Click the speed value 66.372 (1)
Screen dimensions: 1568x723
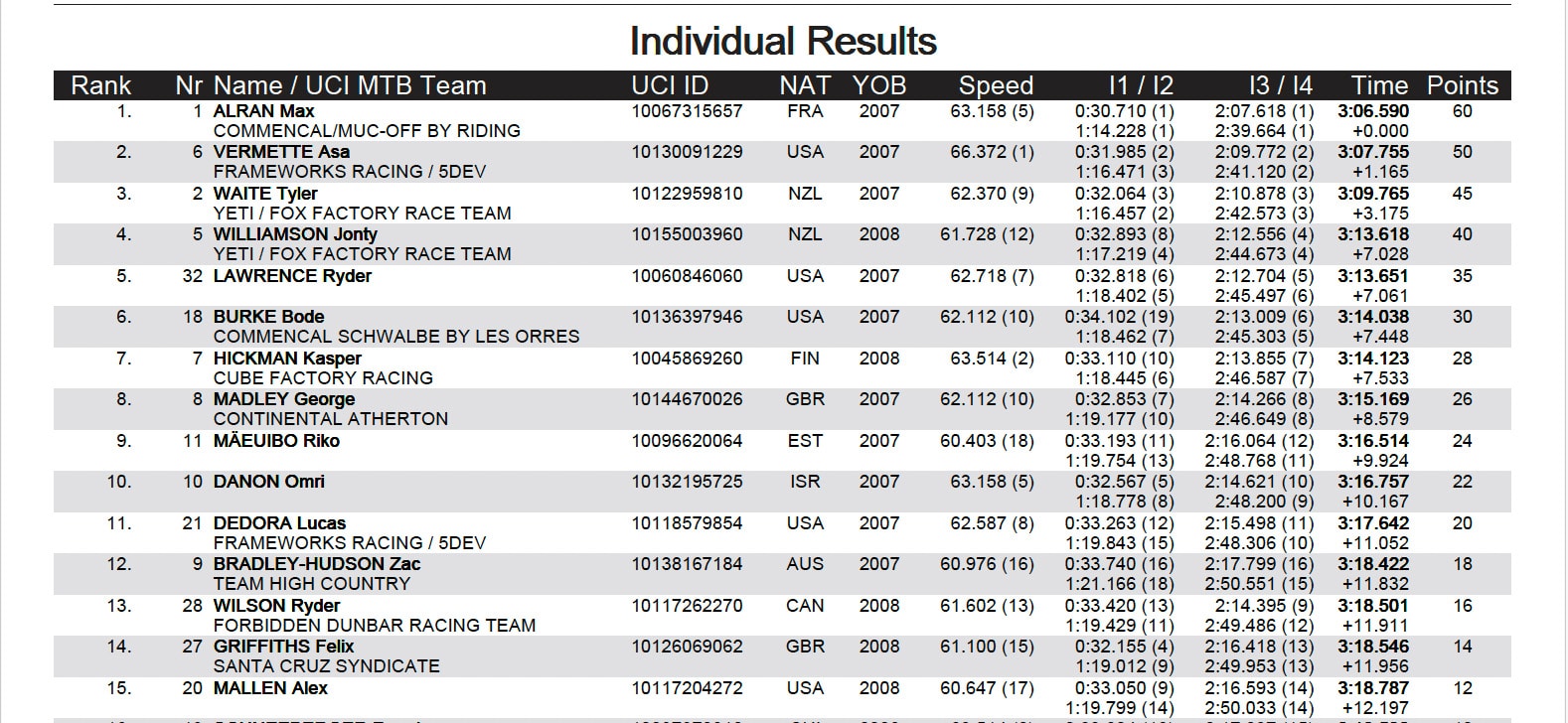(992, 152)
